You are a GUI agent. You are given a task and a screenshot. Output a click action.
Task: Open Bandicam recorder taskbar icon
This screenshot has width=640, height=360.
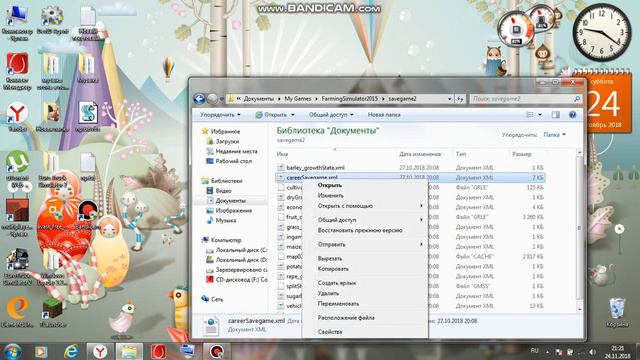pyautogui.click(x=217, y=351)
